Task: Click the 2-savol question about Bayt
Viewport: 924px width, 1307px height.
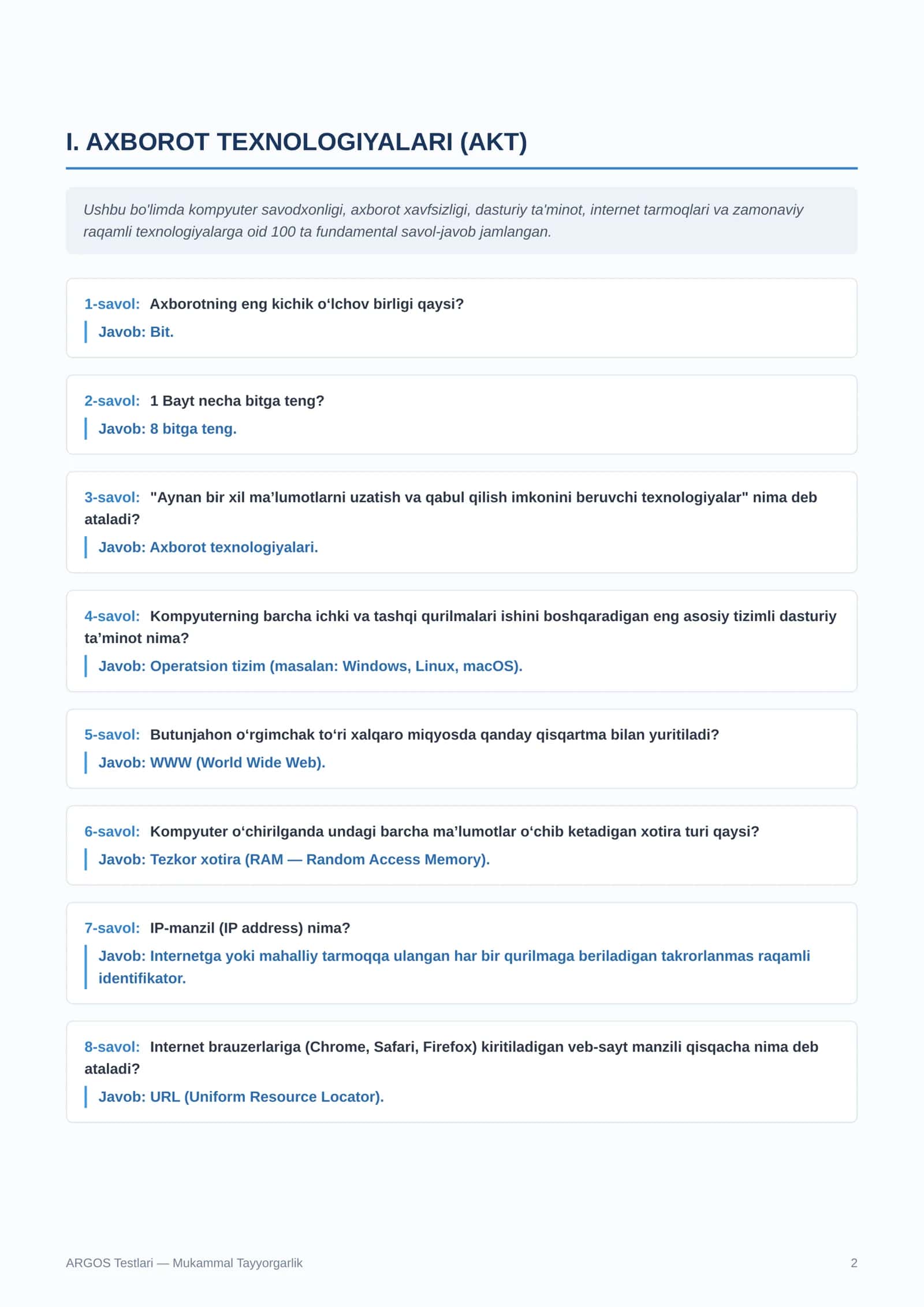Action: click(x=237, y=401)
